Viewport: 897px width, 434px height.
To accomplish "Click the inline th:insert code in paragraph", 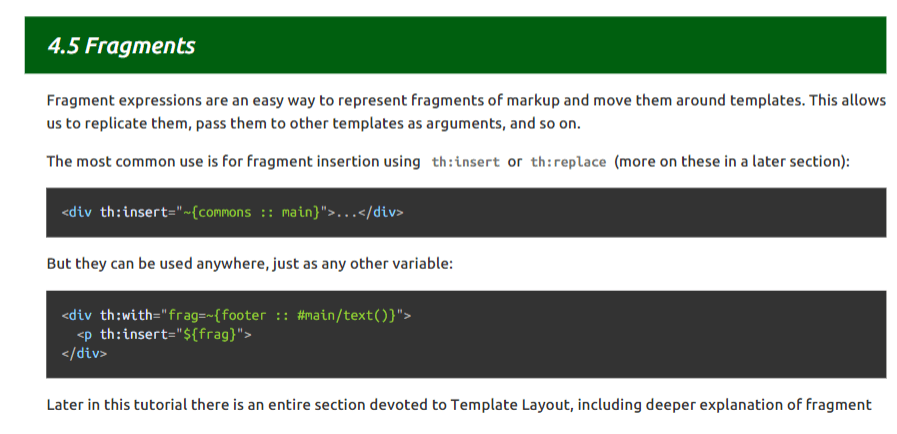I will [465, 162].
